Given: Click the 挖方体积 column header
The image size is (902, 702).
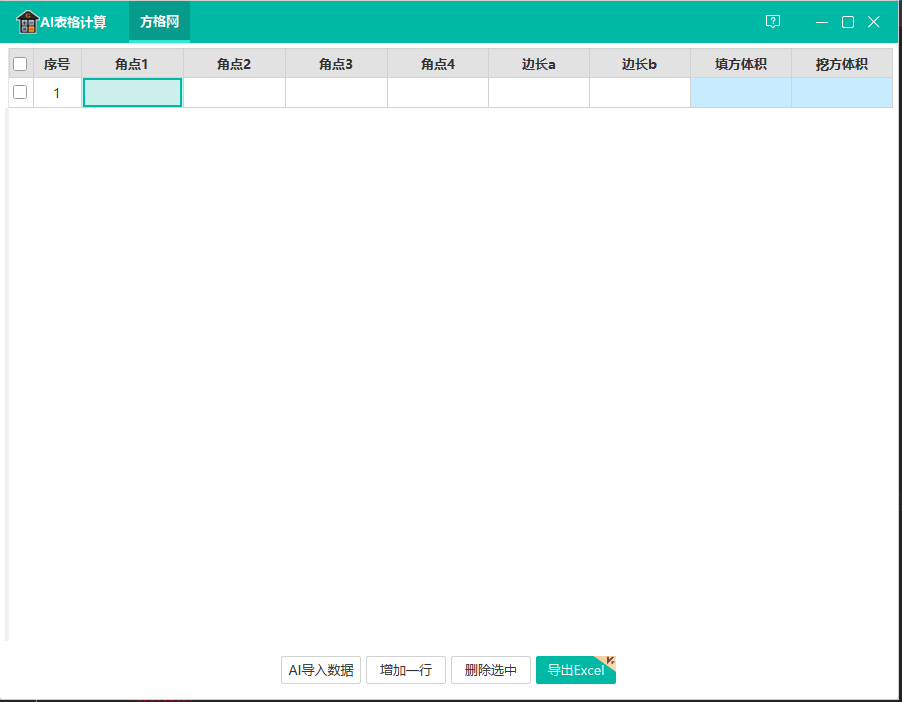Looking at the screenshot, I should pos(841,64).
